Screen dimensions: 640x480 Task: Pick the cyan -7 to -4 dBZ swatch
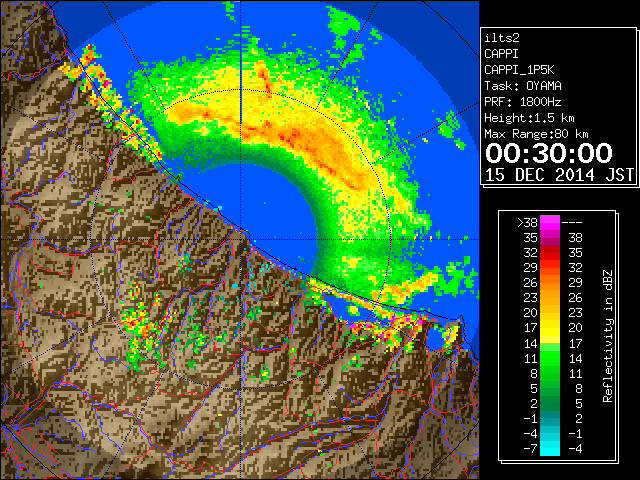click(550, 448)
